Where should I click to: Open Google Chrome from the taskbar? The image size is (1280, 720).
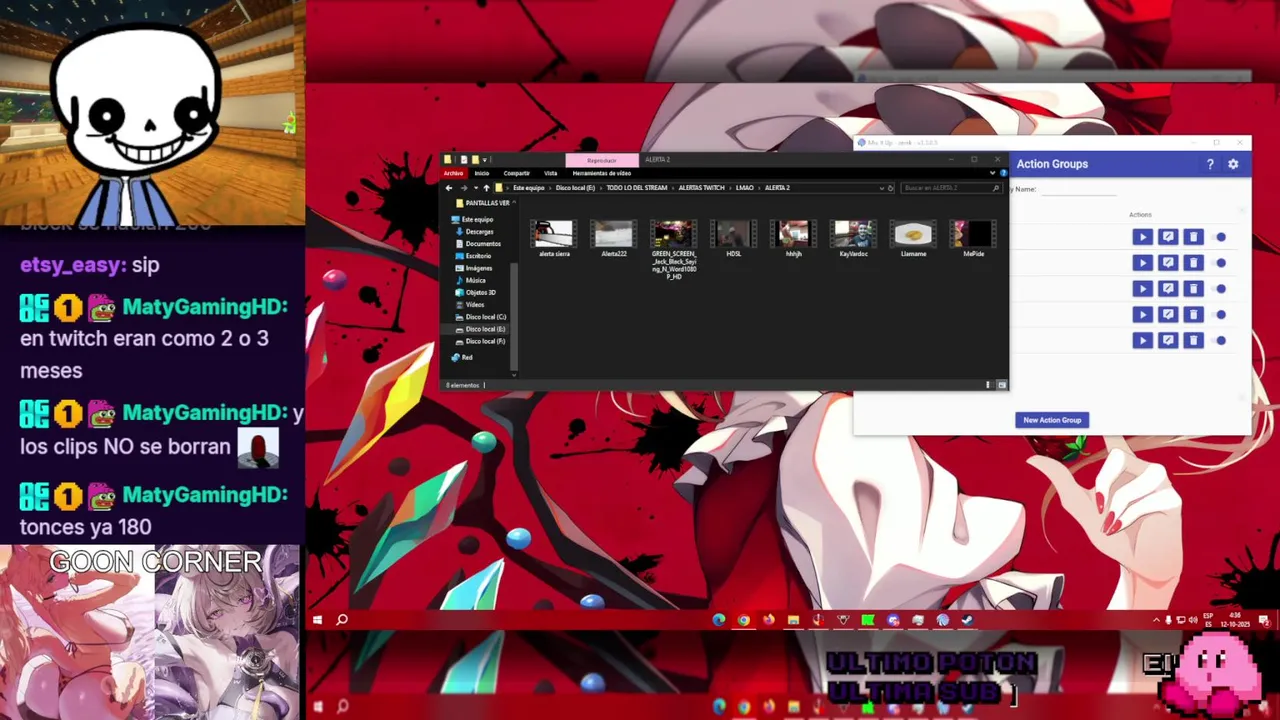[x=743, y=620]
